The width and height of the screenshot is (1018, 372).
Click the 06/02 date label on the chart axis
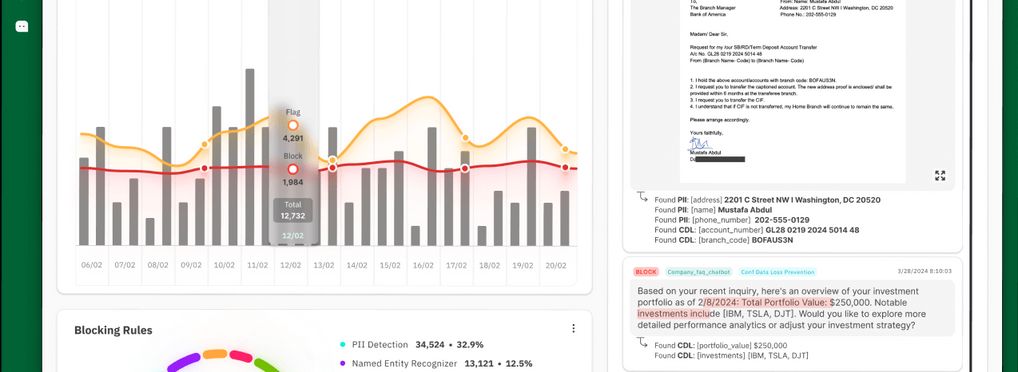click(x=92, y=266)
